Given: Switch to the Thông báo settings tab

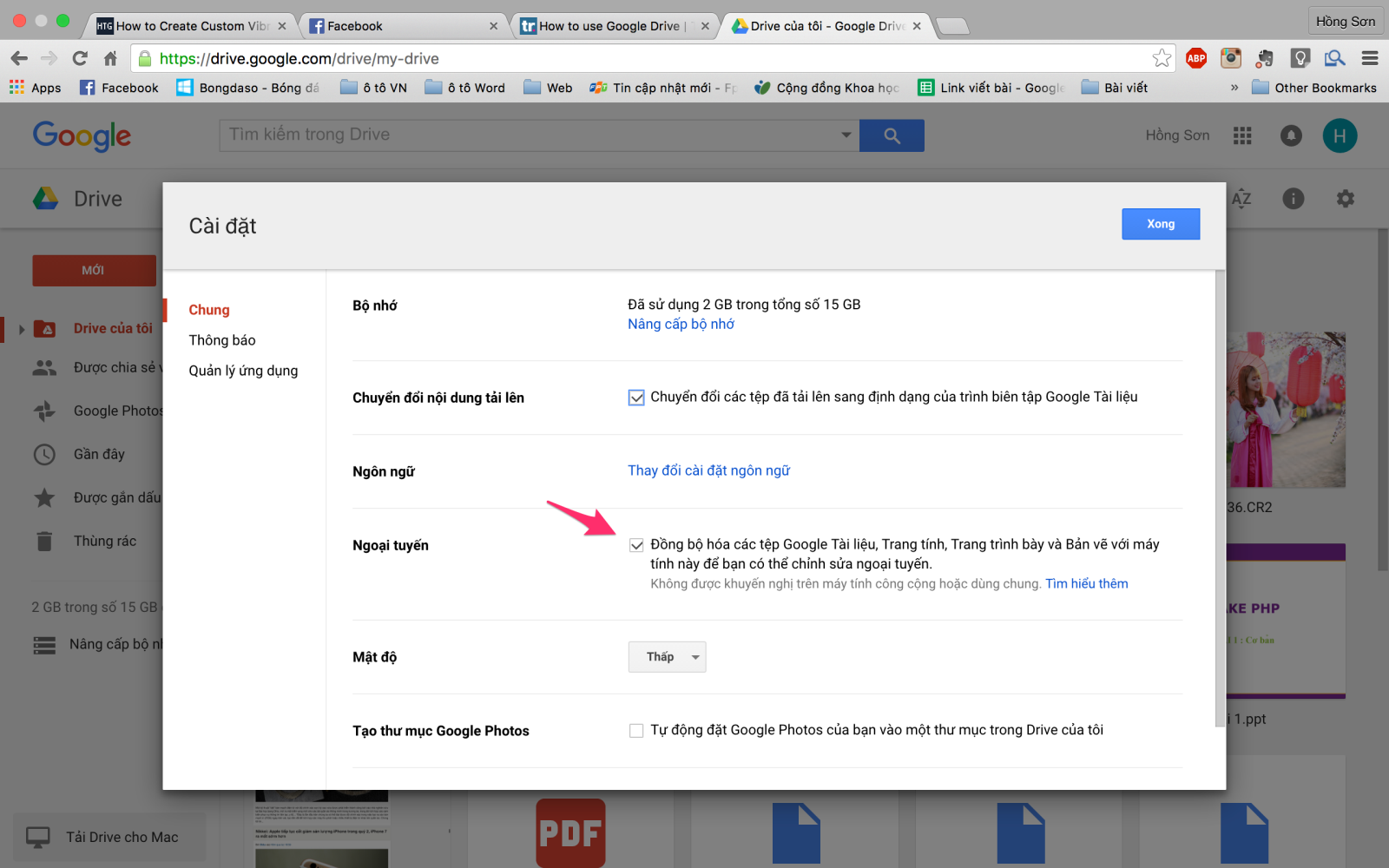Looking at the screenshot, I should click(222, 339).
